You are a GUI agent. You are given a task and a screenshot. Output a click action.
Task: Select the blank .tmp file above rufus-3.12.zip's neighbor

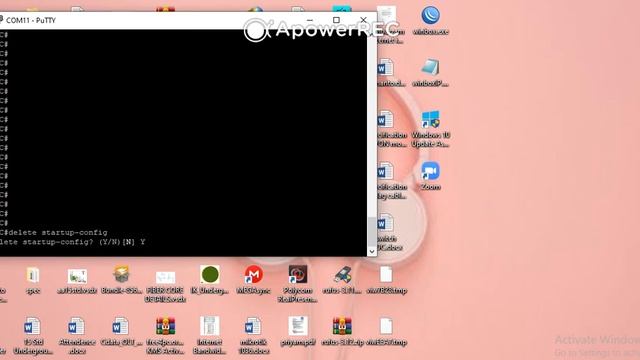(386, 280)
